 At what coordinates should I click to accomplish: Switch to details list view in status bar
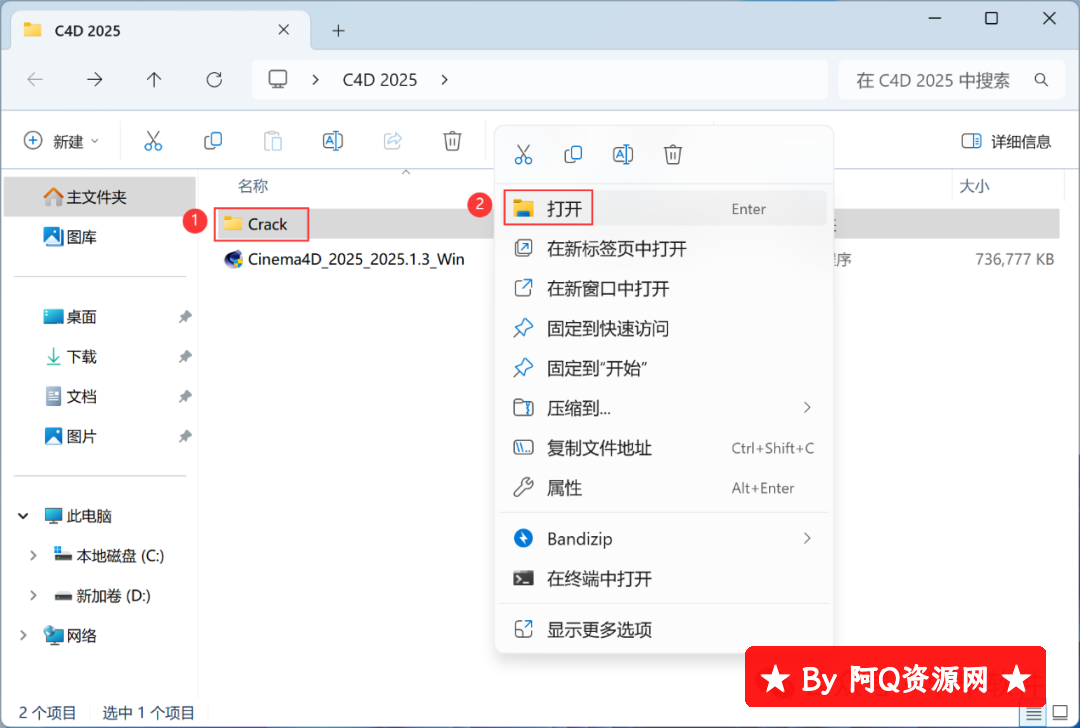pos(1033,714)
